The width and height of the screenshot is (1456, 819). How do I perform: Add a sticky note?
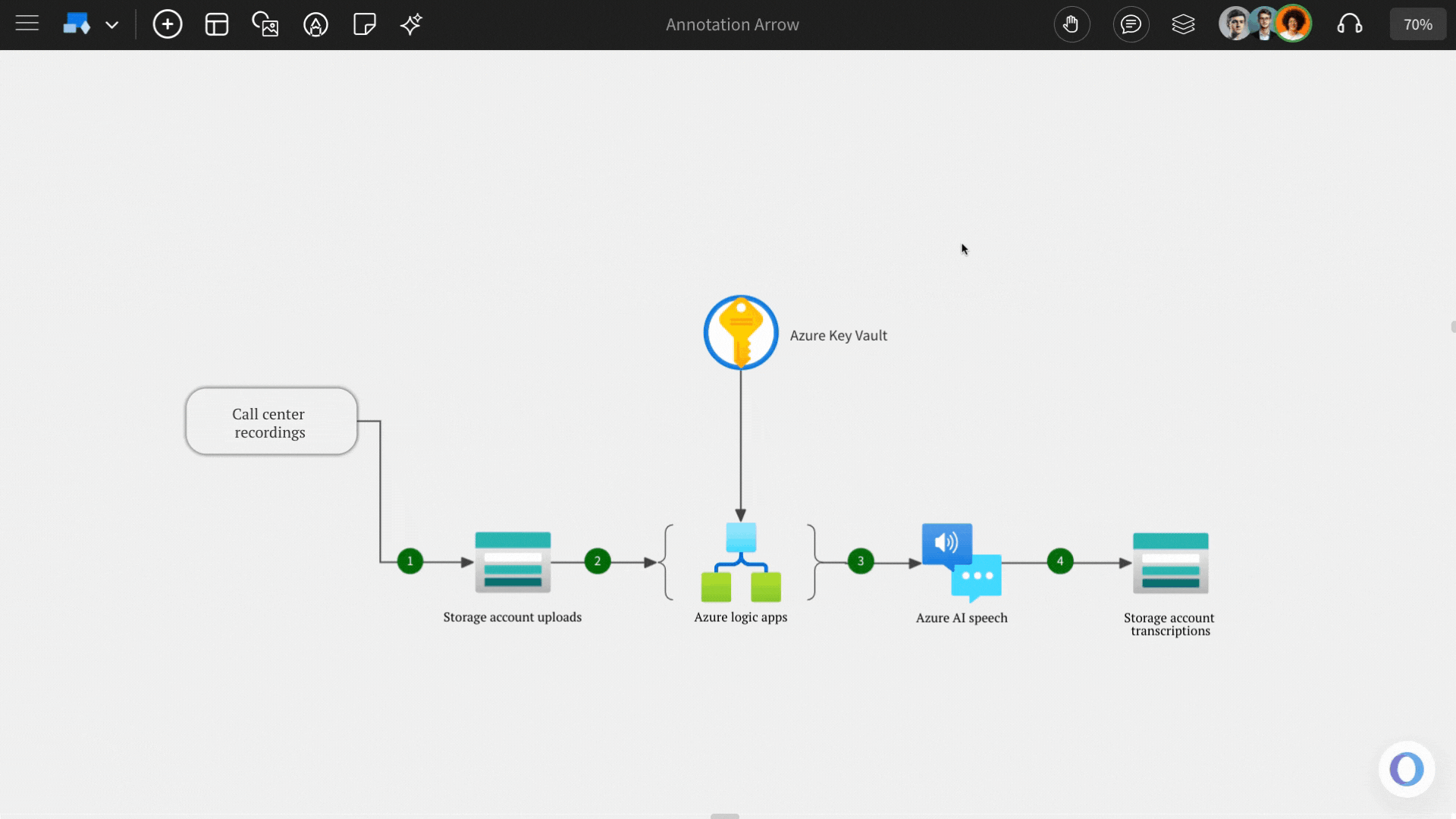(364, 24)
